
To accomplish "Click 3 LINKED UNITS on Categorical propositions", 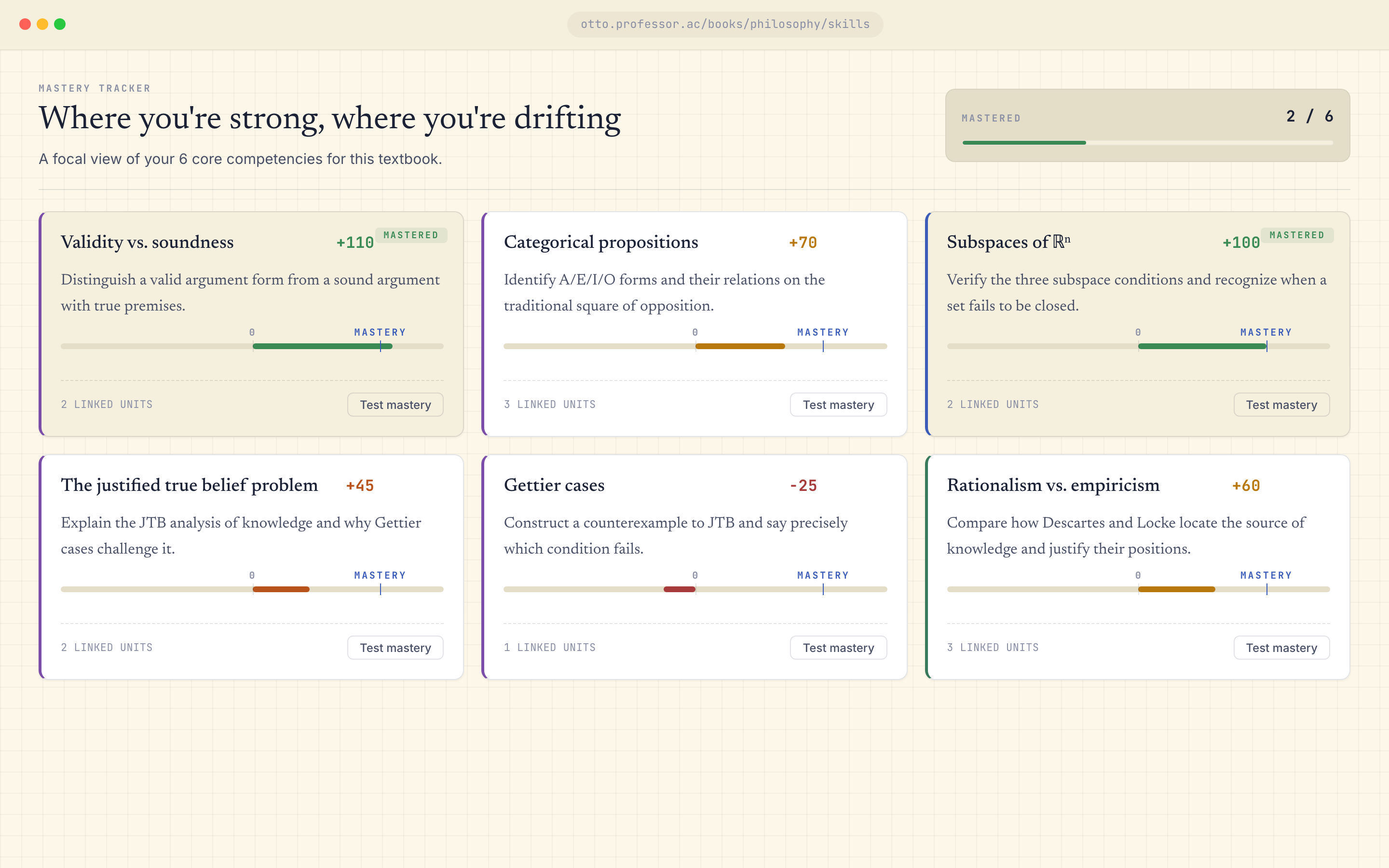I will [x=550, y=404].
